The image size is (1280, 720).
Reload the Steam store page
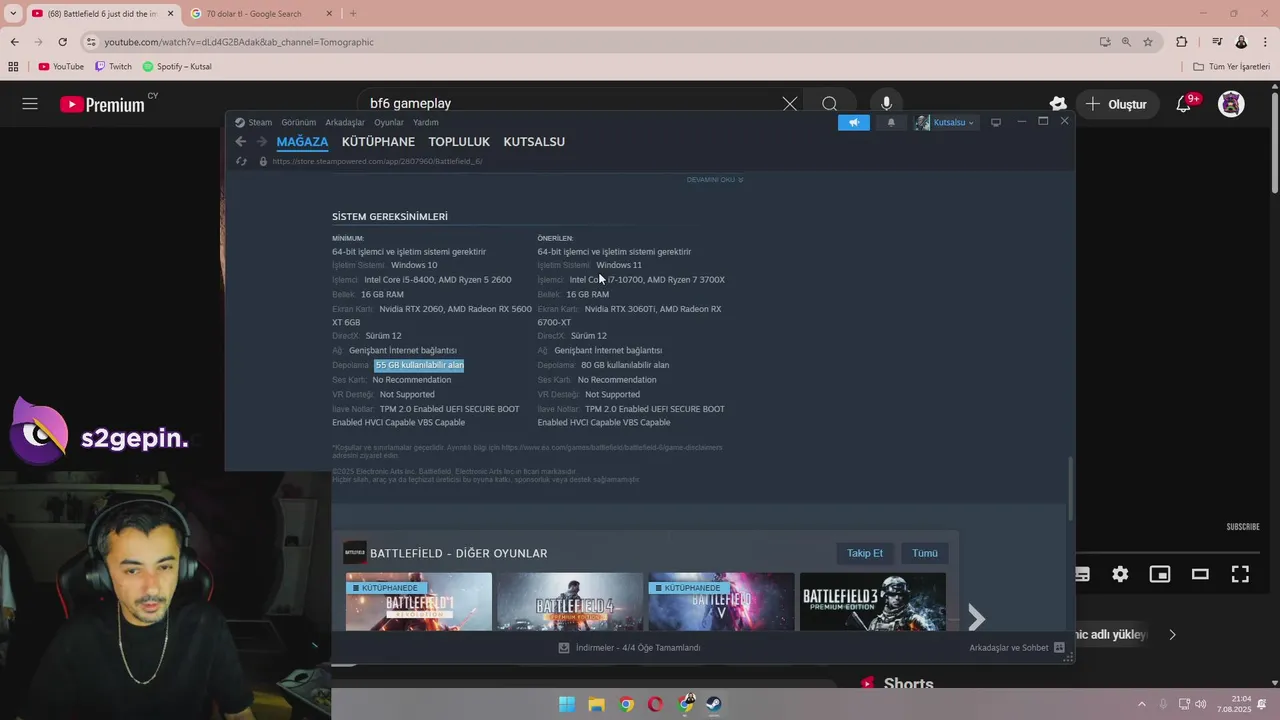(241, 161)
